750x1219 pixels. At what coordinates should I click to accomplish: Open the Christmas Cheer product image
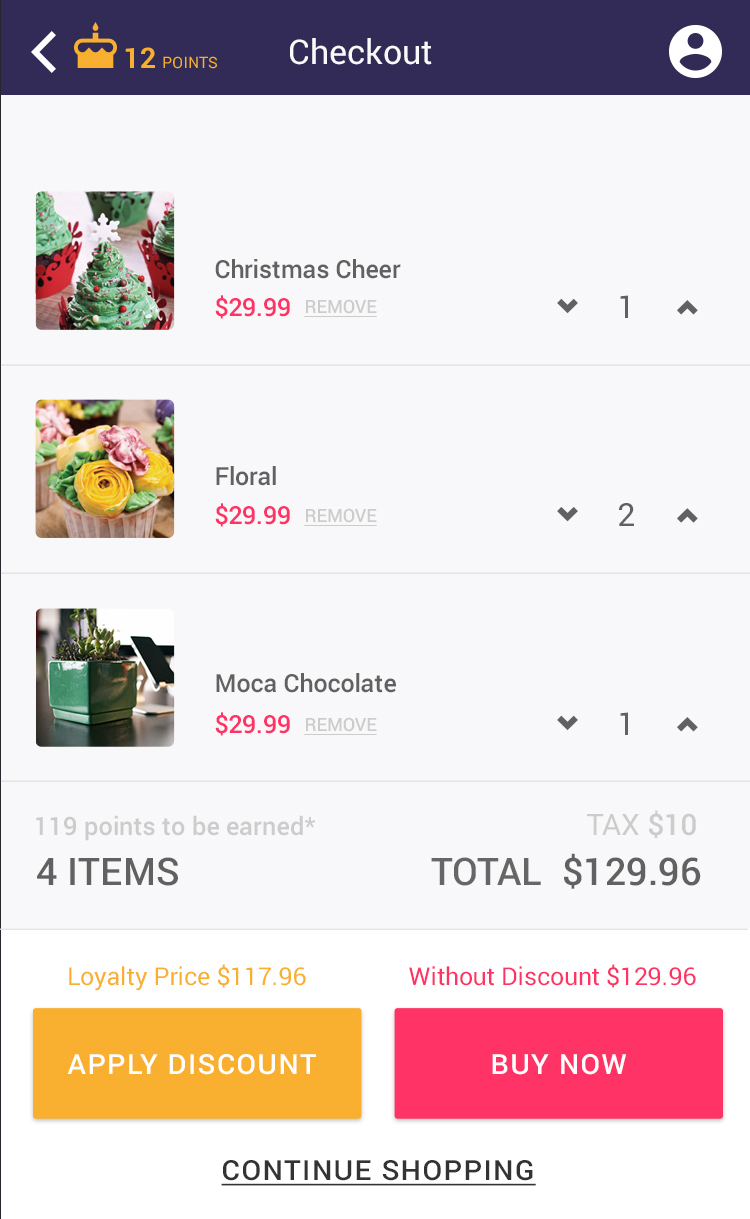[105, 261]
